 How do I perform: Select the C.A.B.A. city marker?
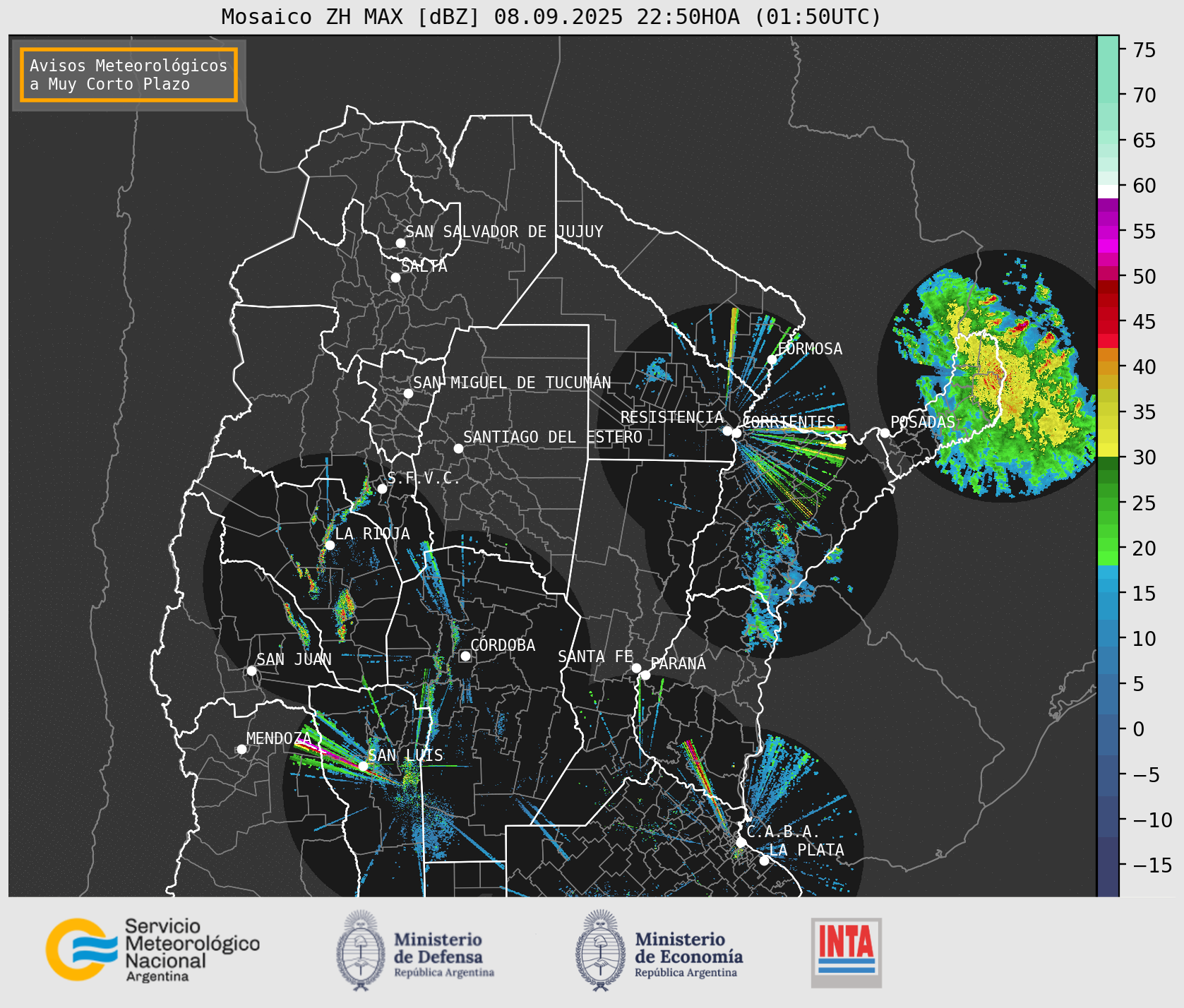(x=741, y=842)
